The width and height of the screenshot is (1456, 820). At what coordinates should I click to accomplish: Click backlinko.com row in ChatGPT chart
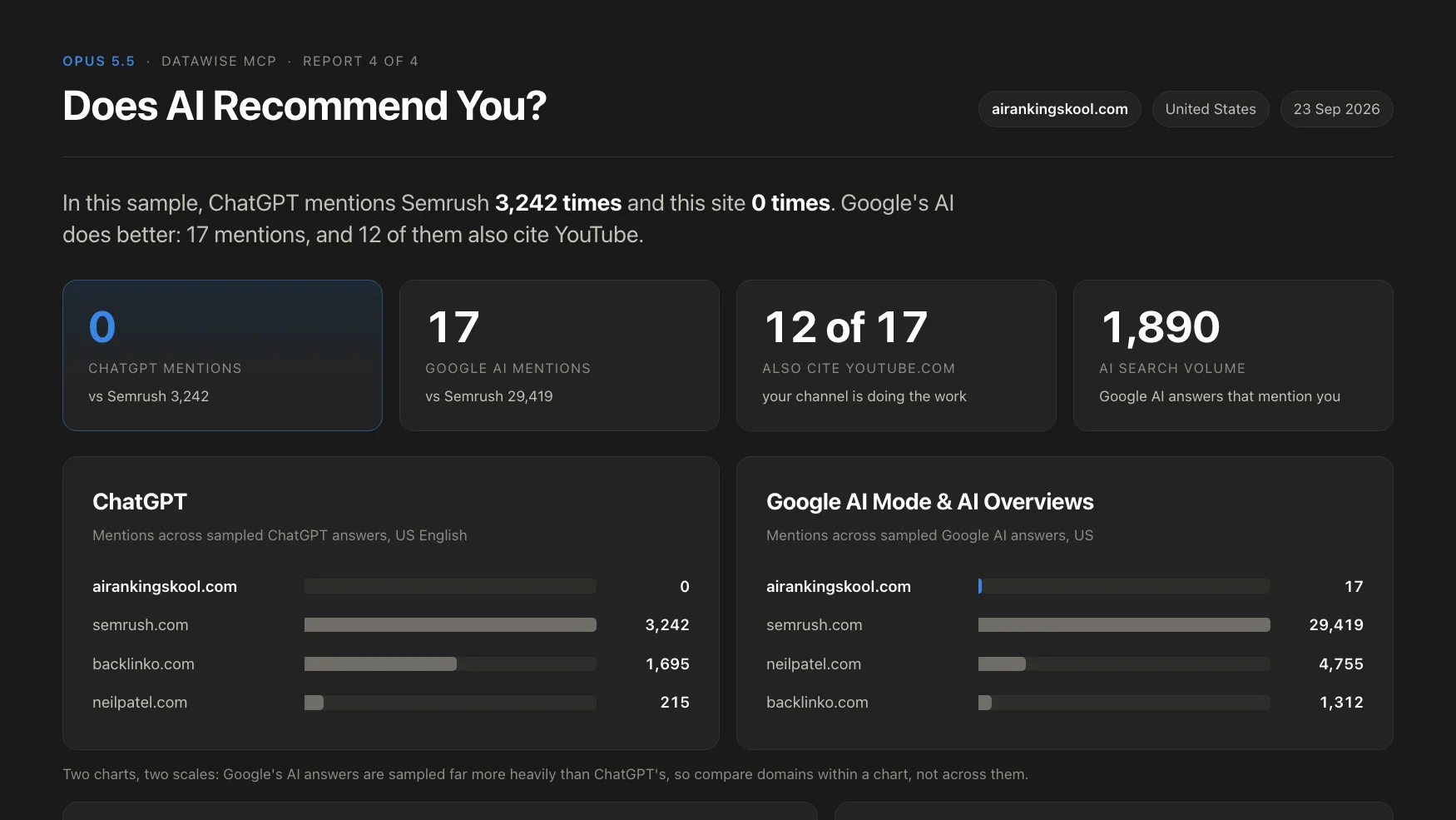click(x=391, y=663)
